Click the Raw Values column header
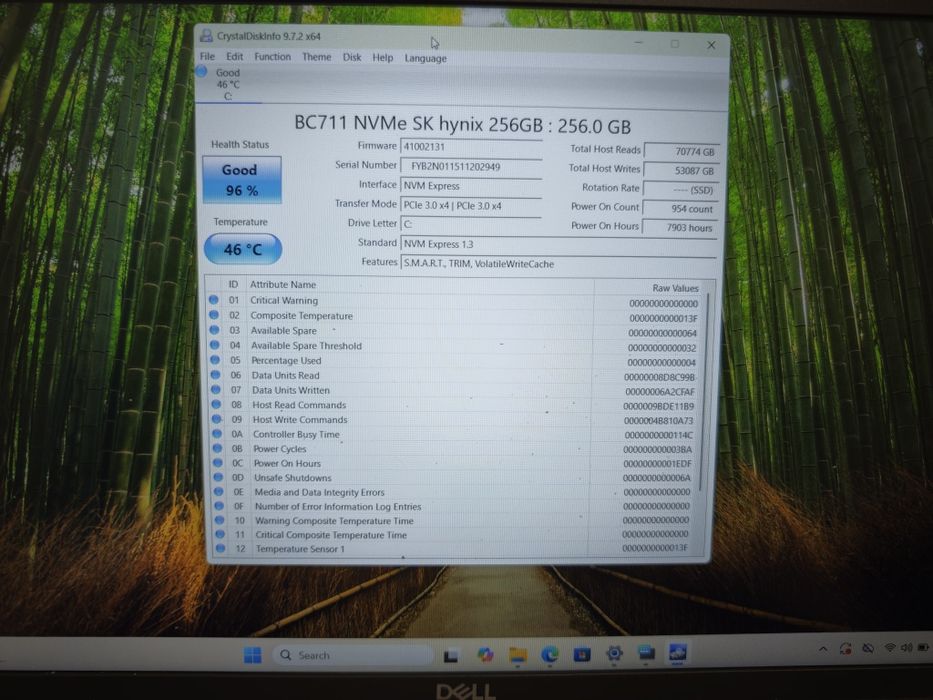933x700 pixels. (675, 288)
